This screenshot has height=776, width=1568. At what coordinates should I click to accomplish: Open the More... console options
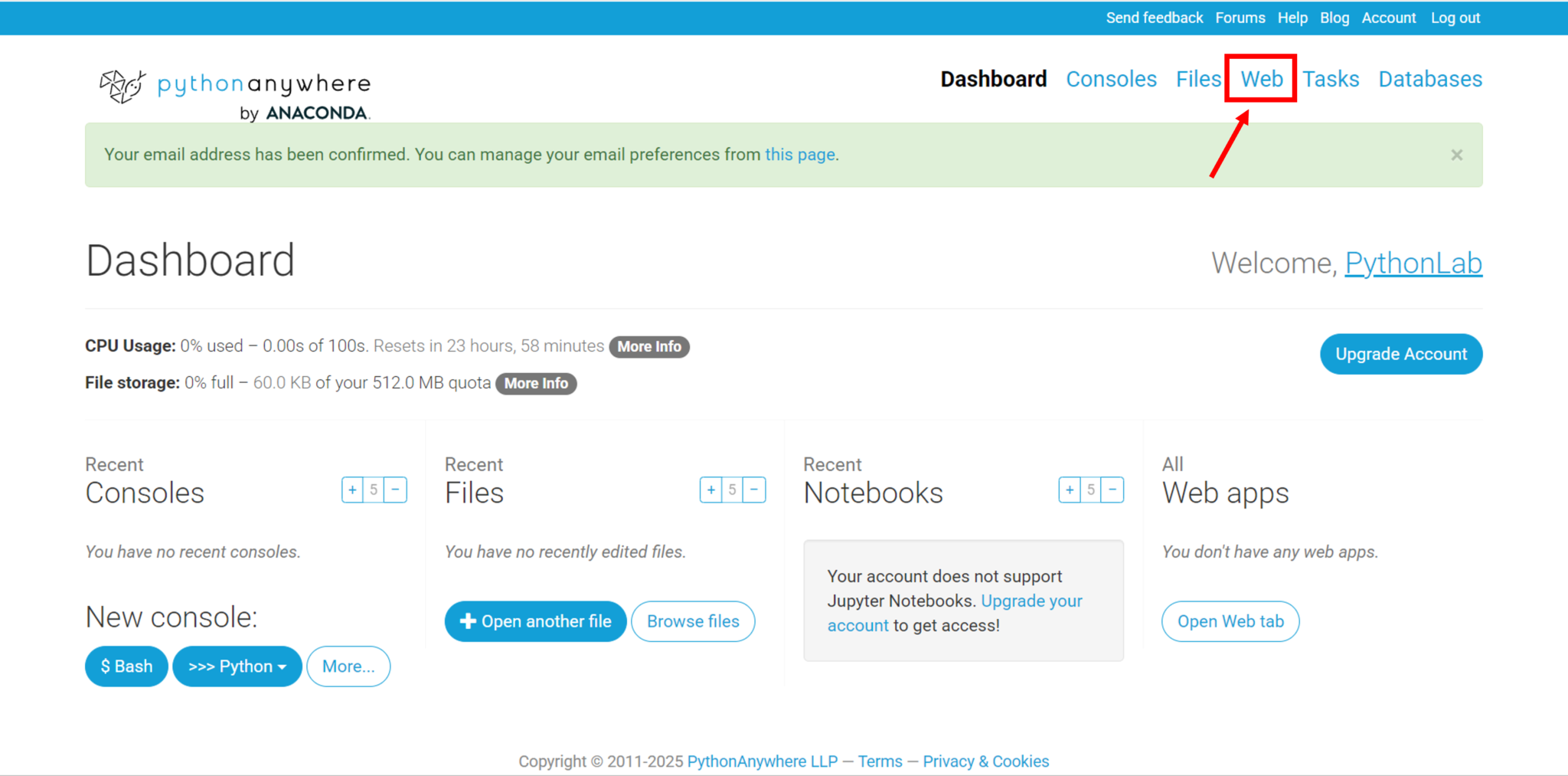click(348, 666)
